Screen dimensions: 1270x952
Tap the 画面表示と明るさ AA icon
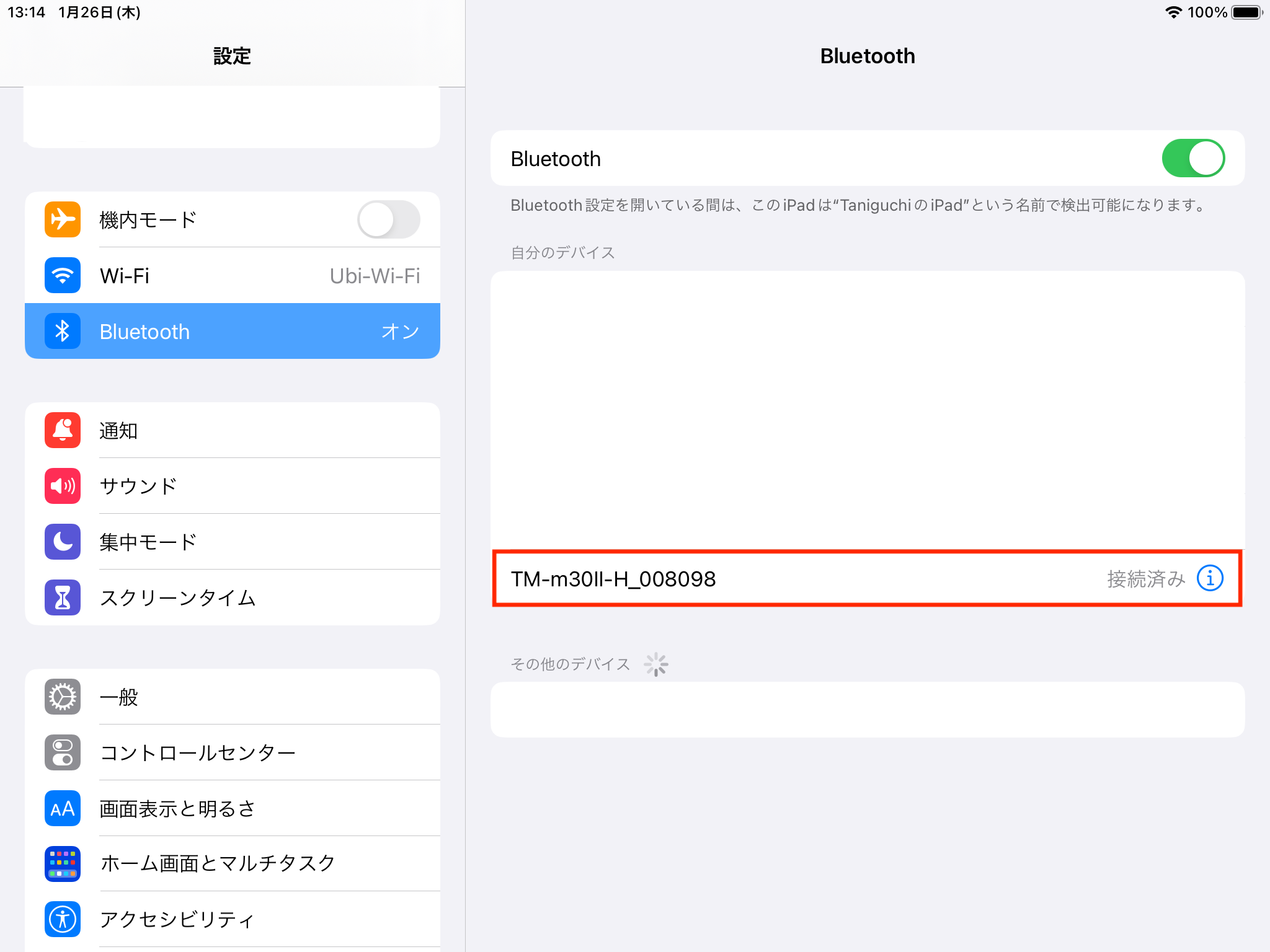(x=63, y=808)
